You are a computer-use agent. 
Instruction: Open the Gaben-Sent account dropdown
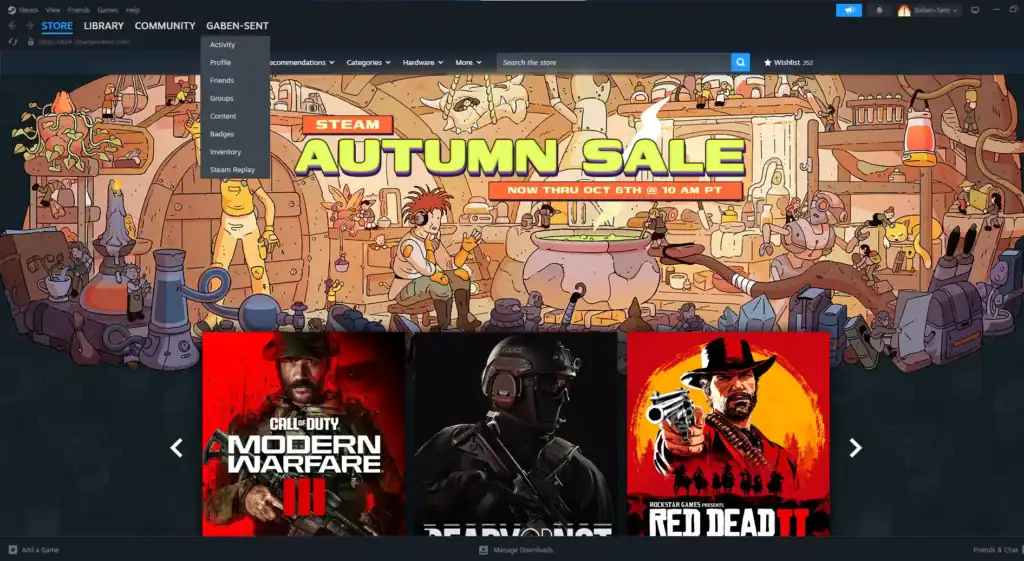(929, 10)
